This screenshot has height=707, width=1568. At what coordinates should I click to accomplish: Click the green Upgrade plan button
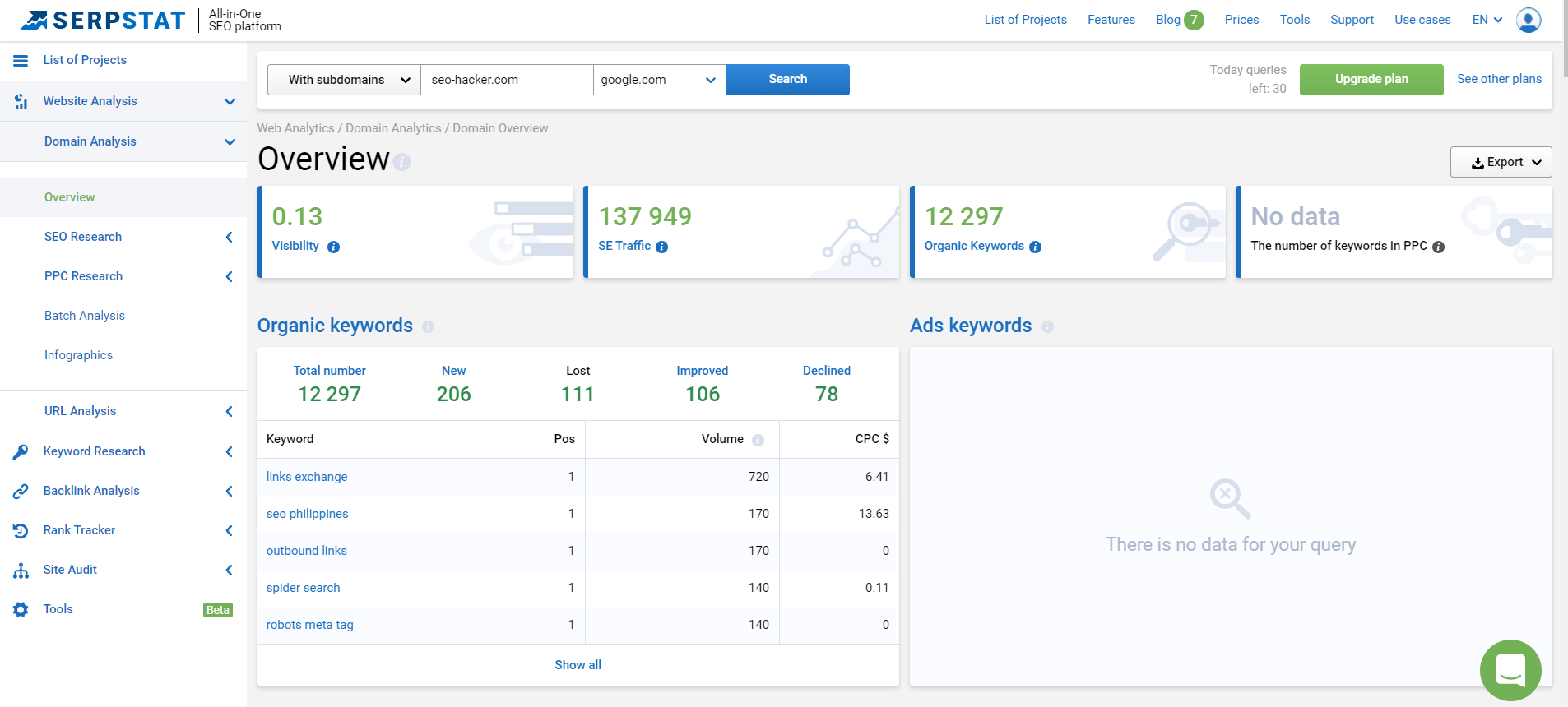point(1371,80)
